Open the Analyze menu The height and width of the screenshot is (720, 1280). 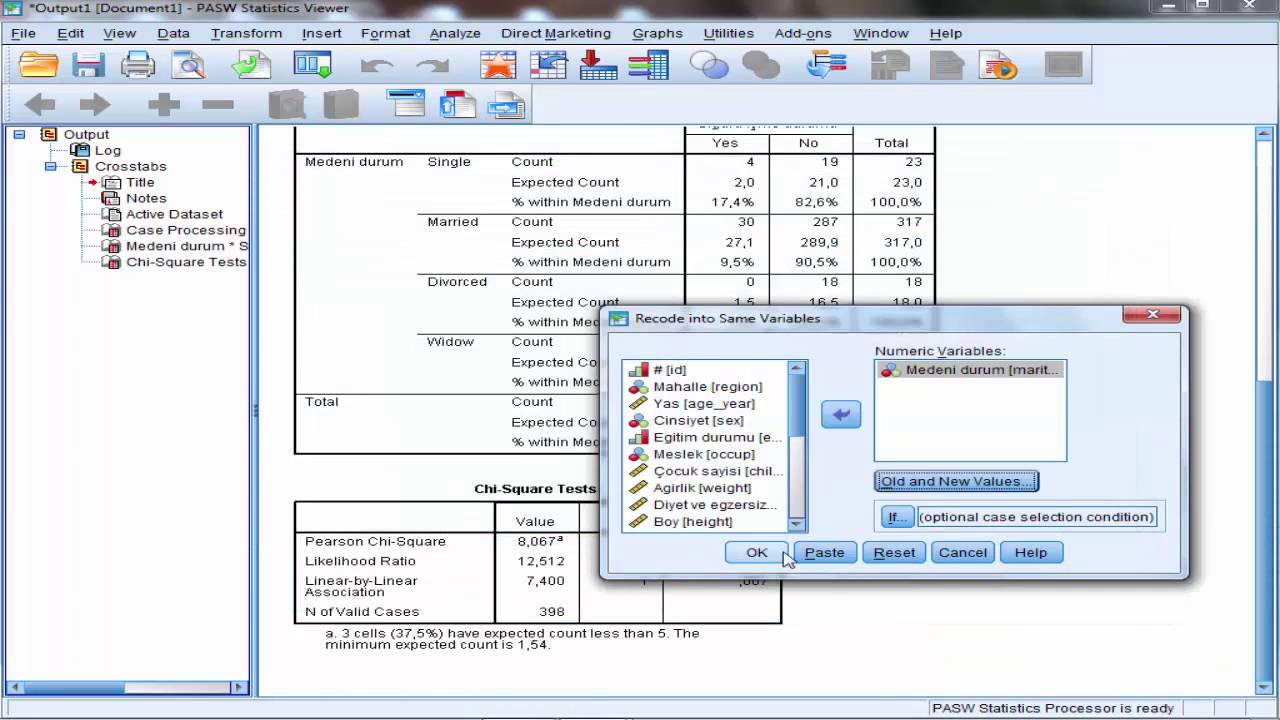pos(455,33)
